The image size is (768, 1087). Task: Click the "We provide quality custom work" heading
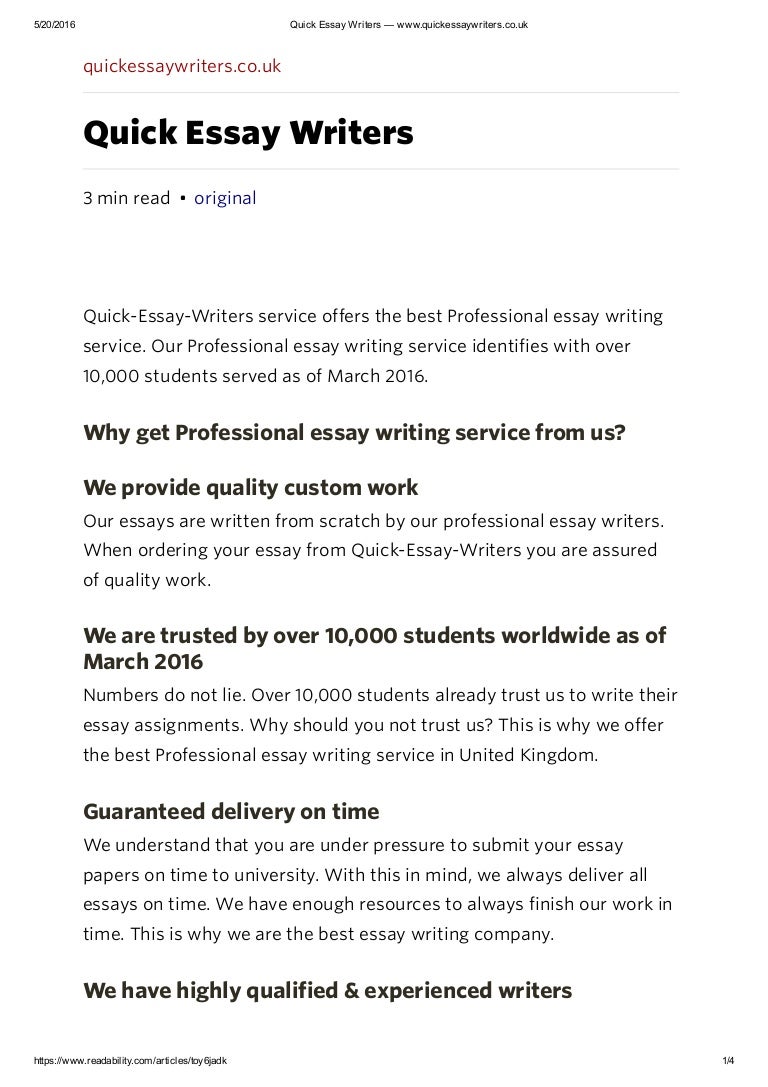pos(250,488)
